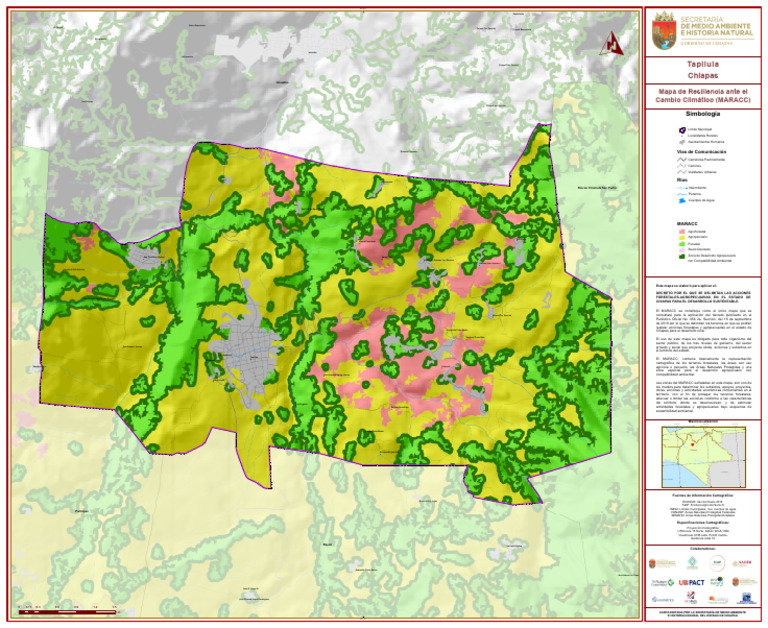Select the blue Cuerpos de Agua symbol
The height and width of the screenshot is (628, 768).
pyautogui.click(x=682, y=200)
